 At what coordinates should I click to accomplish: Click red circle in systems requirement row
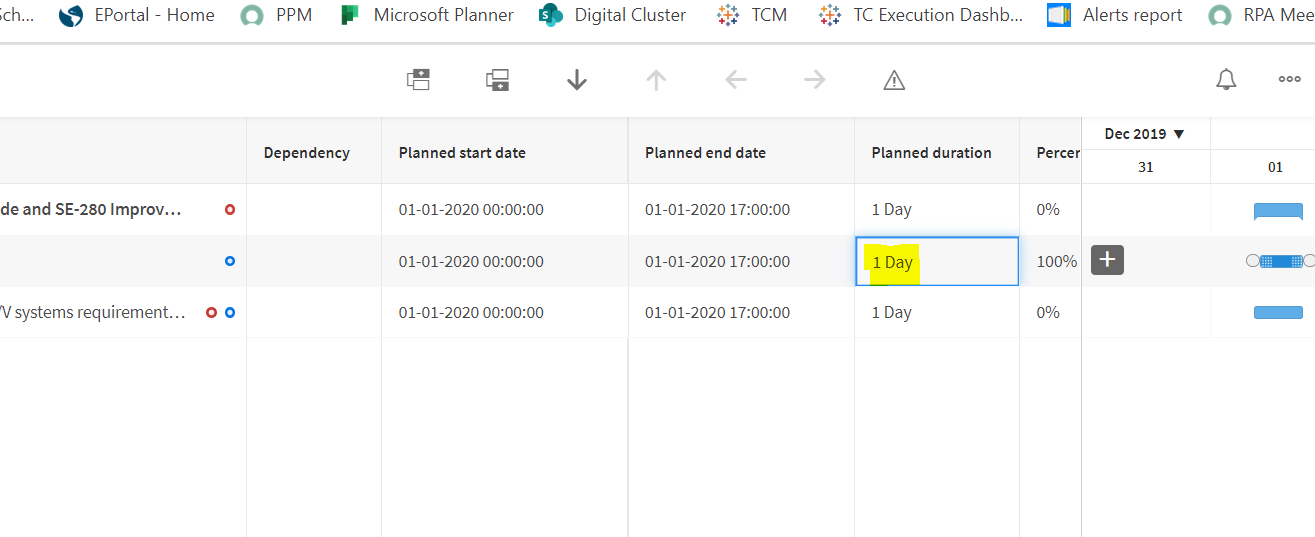211,313
